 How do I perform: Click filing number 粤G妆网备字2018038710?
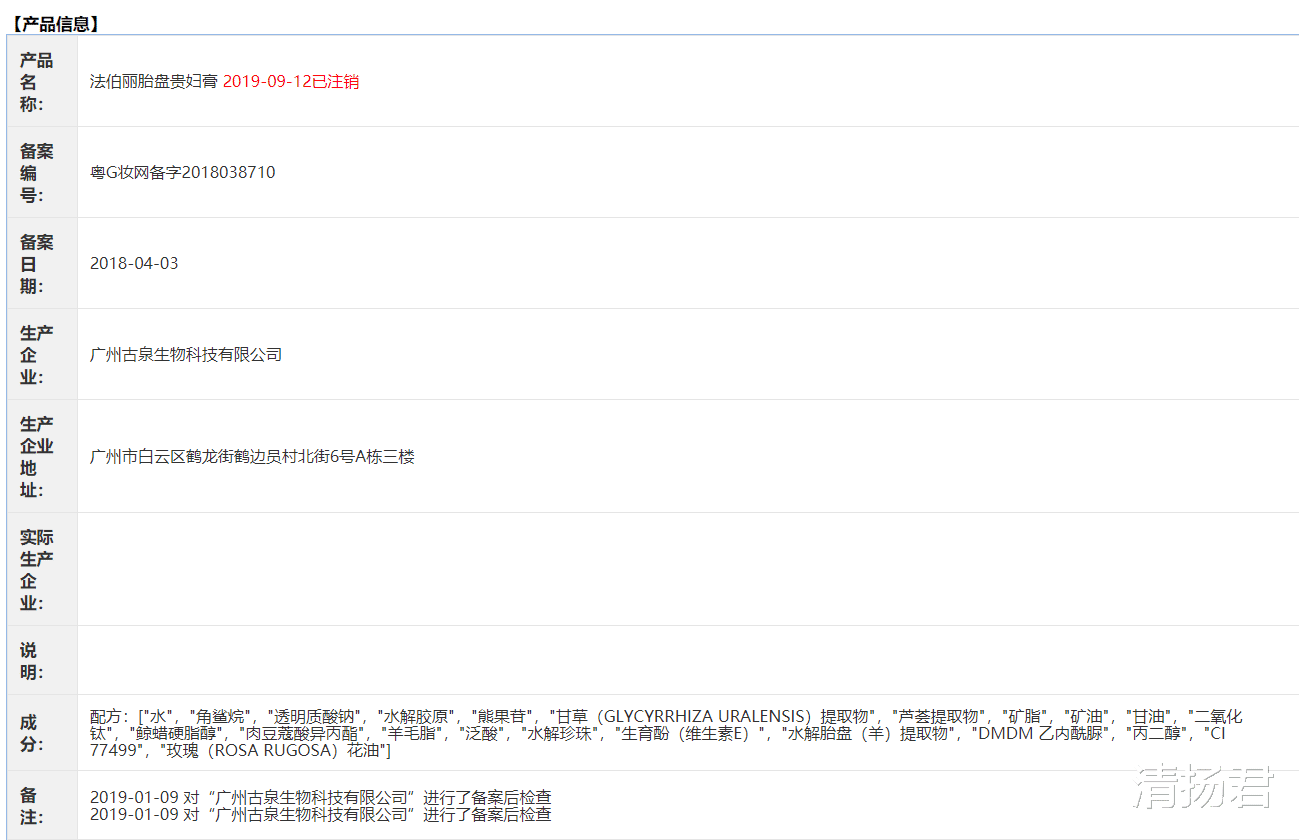[183, 173]
